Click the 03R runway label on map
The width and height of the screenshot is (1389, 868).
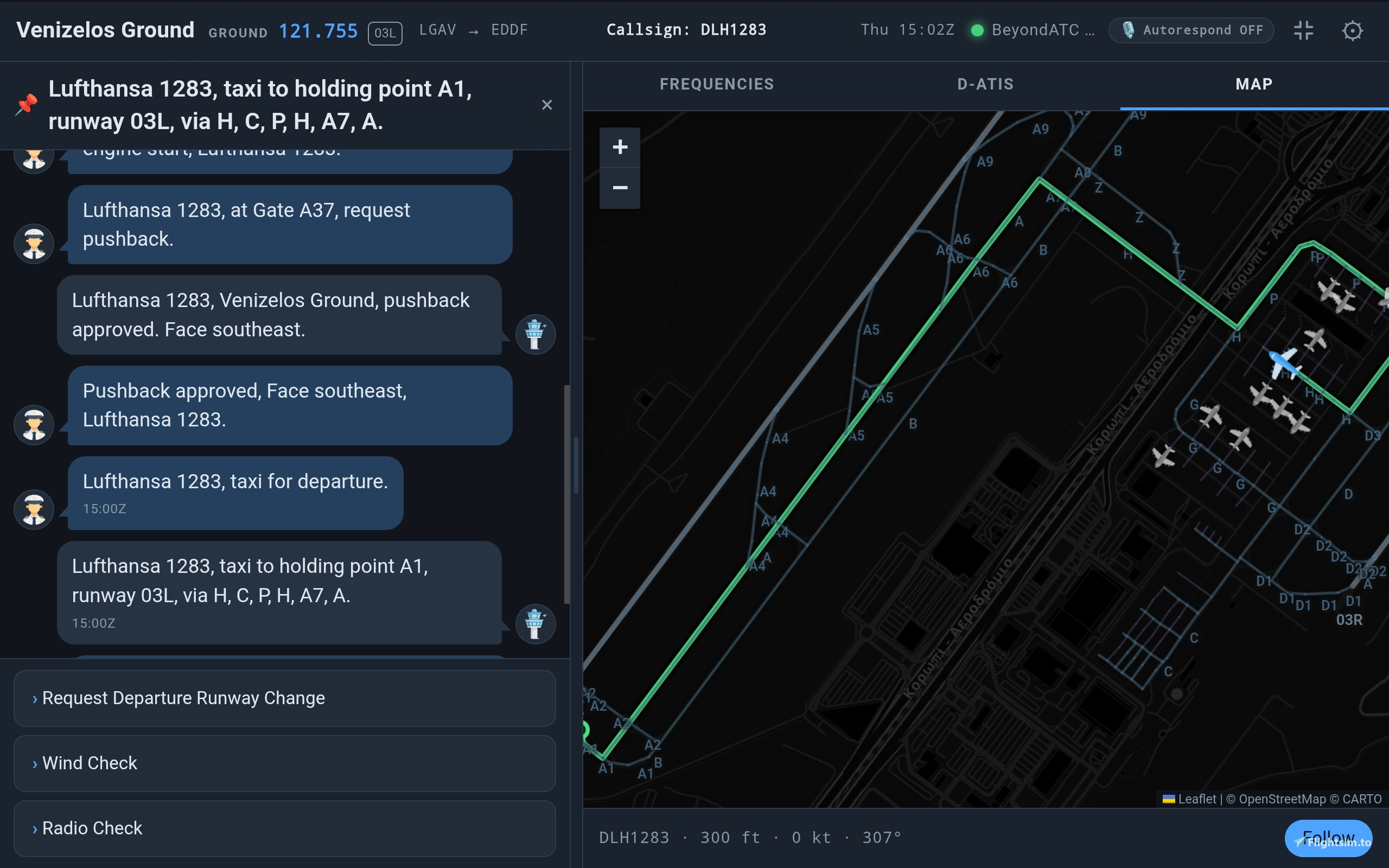point(1349,620)
